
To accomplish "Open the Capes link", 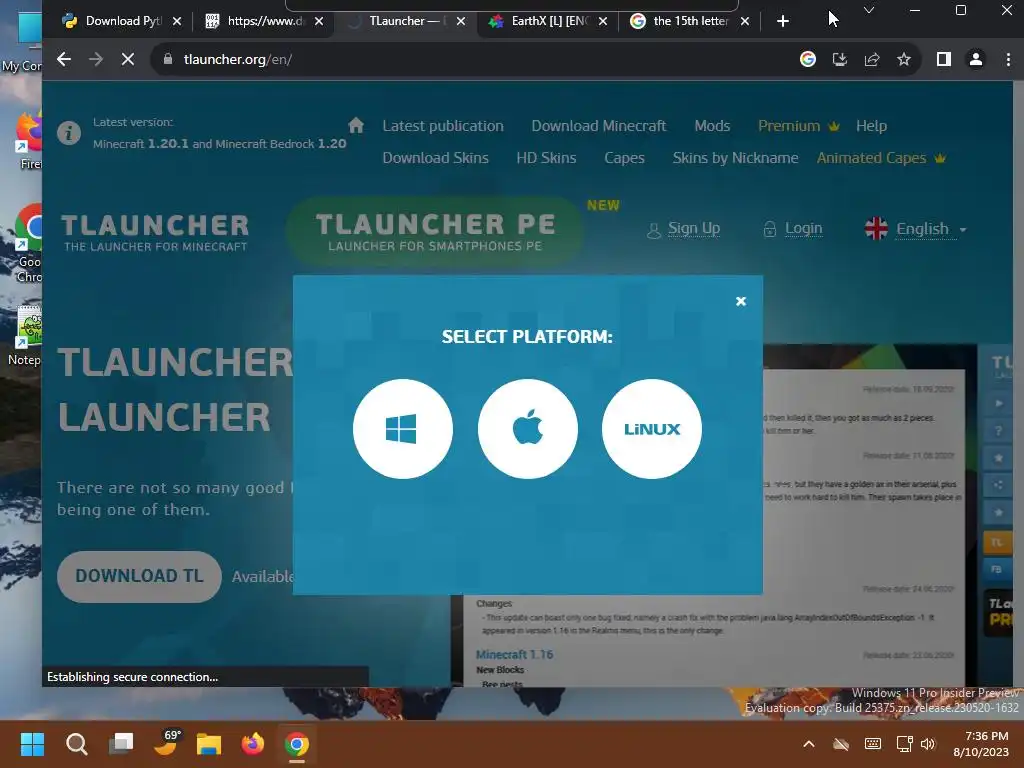I will point(624,158).
